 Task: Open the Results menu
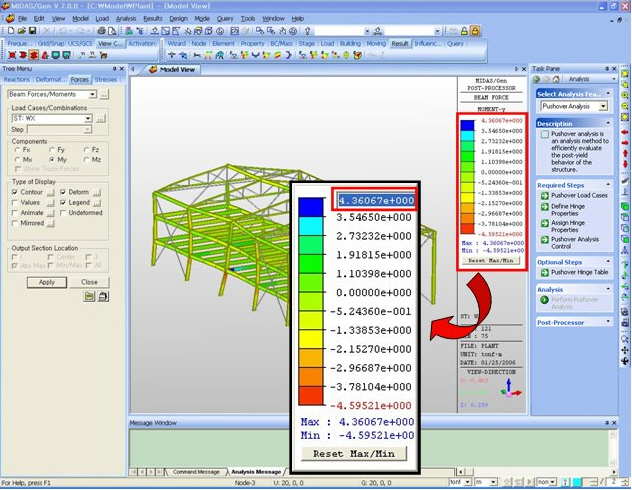tap(152, 18)
